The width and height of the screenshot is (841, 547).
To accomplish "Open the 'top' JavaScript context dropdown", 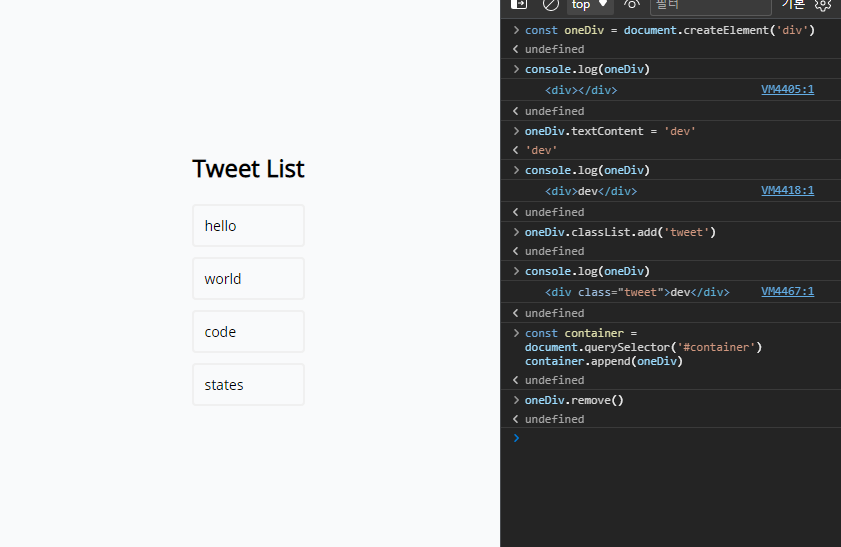I will (590, 5).
